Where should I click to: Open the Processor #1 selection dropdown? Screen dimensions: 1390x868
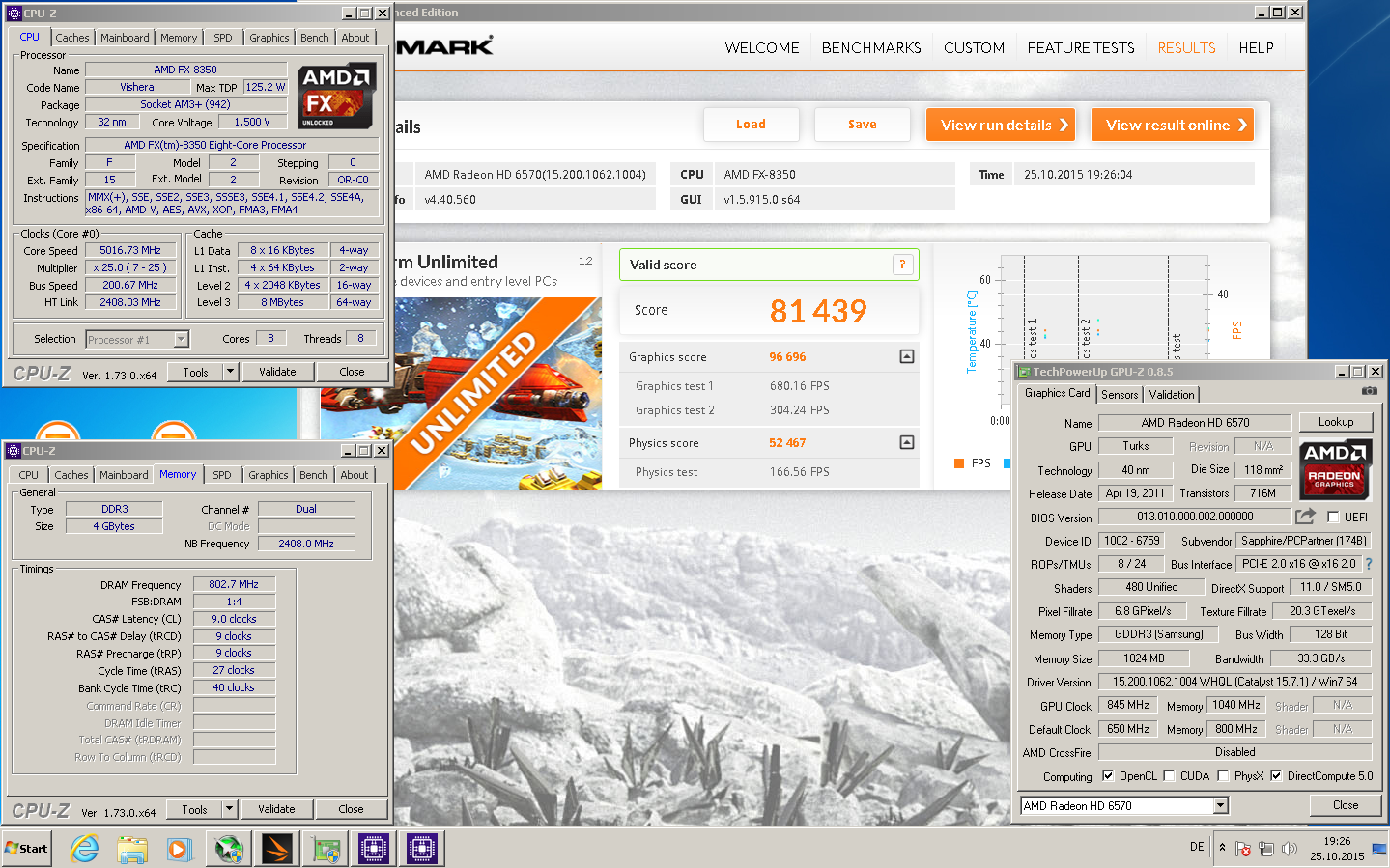click(x=181, y=339)
